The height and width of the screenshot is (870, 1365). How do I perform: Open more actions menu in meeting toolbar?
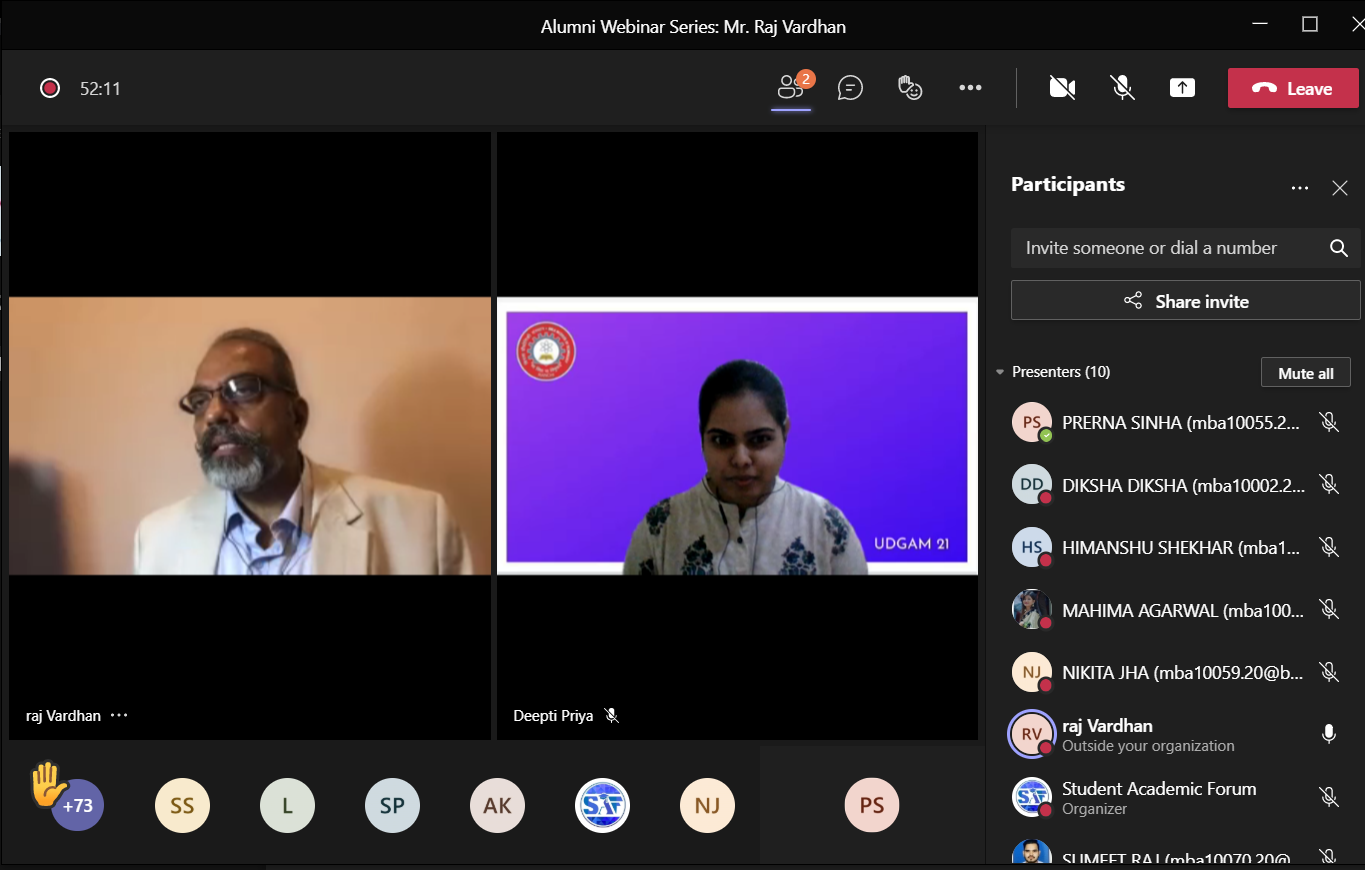coord(970,88)
